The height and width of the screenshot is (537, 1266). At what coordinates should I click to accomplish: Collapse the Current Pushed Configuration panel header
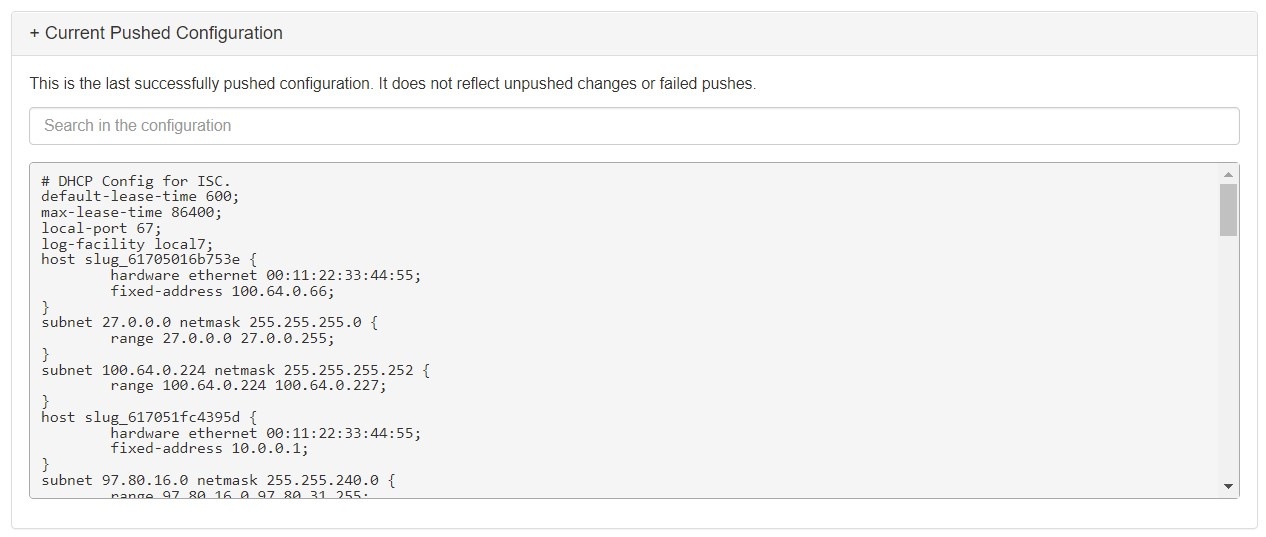pos(156,33)
